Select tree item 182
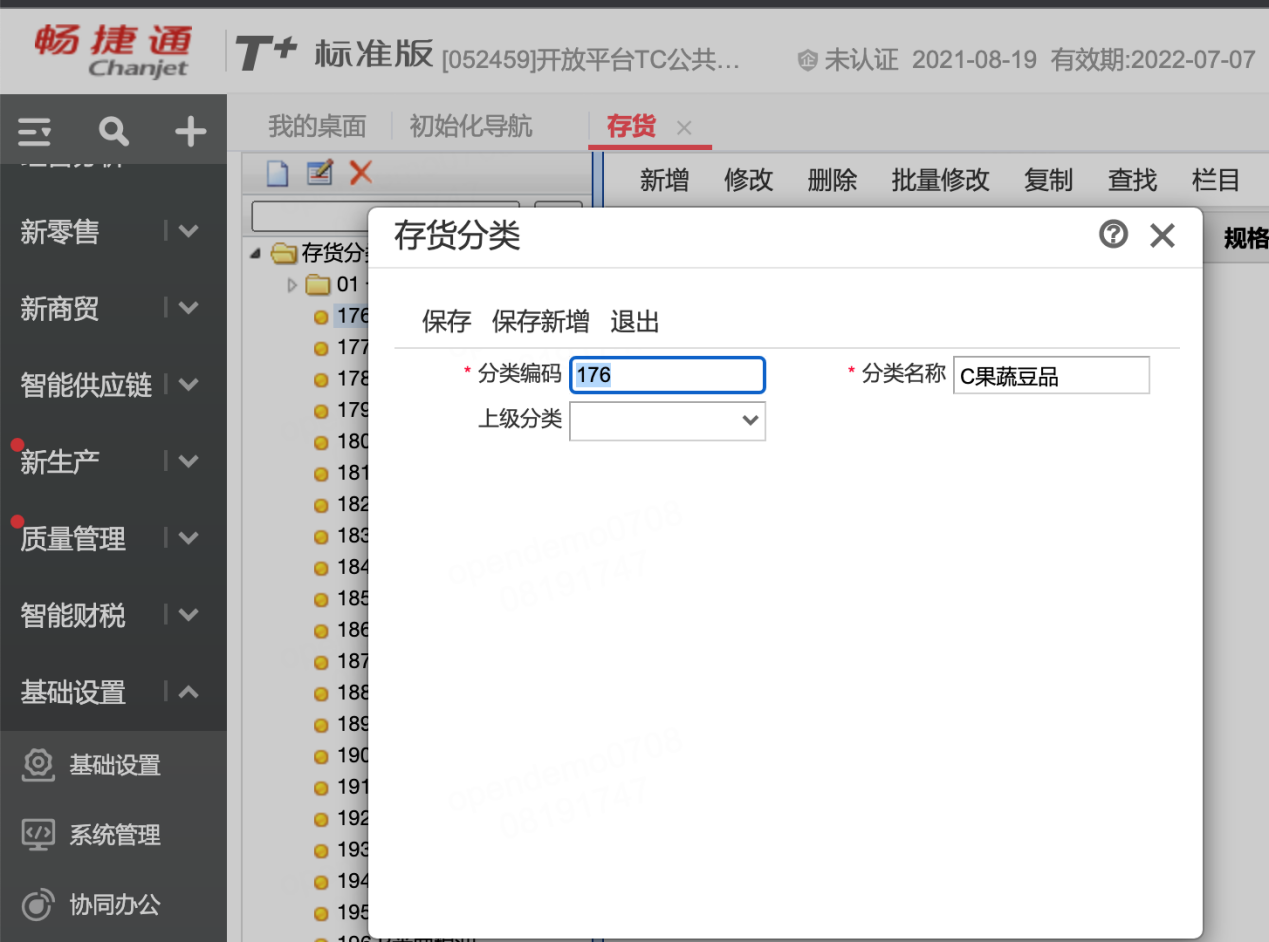1269x942 pixels. [x=352, y=504]
